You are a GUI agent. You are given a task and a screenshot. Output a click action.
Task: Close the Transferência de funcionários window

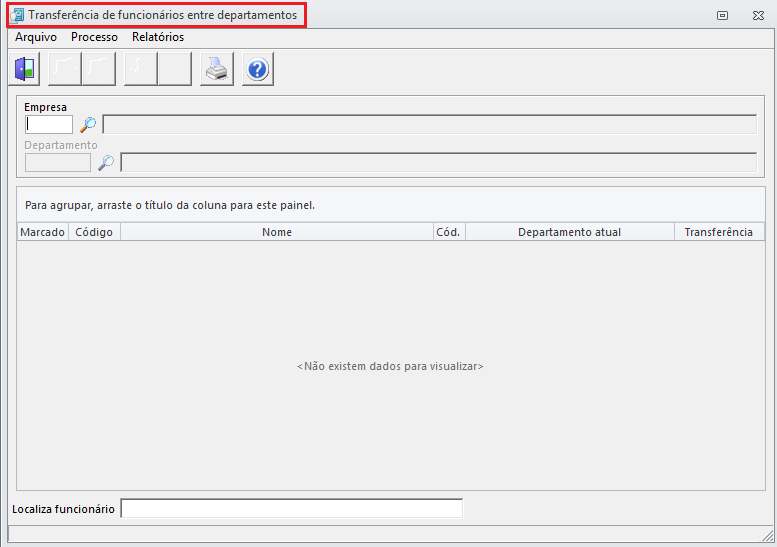pyautogui.click(x=758, y=15)
